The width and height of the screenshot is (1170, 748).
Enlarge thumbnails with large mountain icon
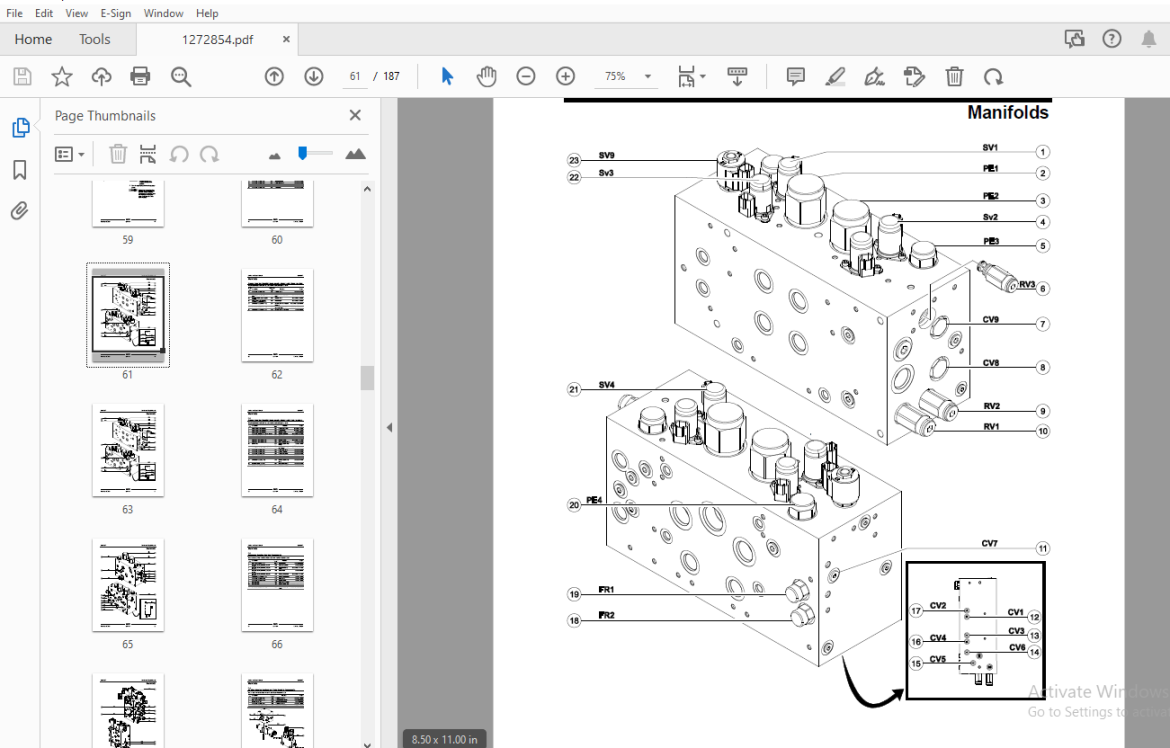pos(355,154)
